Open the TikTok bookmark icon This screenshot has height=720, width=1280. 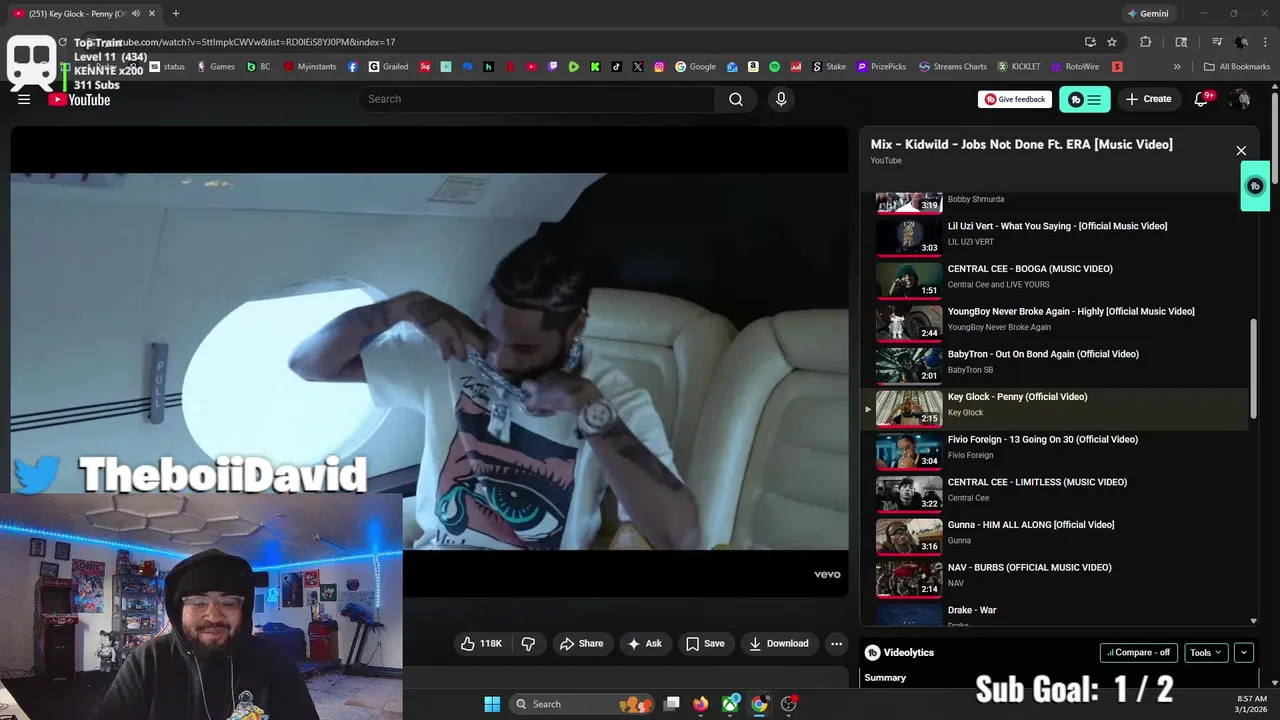[616, 67]
